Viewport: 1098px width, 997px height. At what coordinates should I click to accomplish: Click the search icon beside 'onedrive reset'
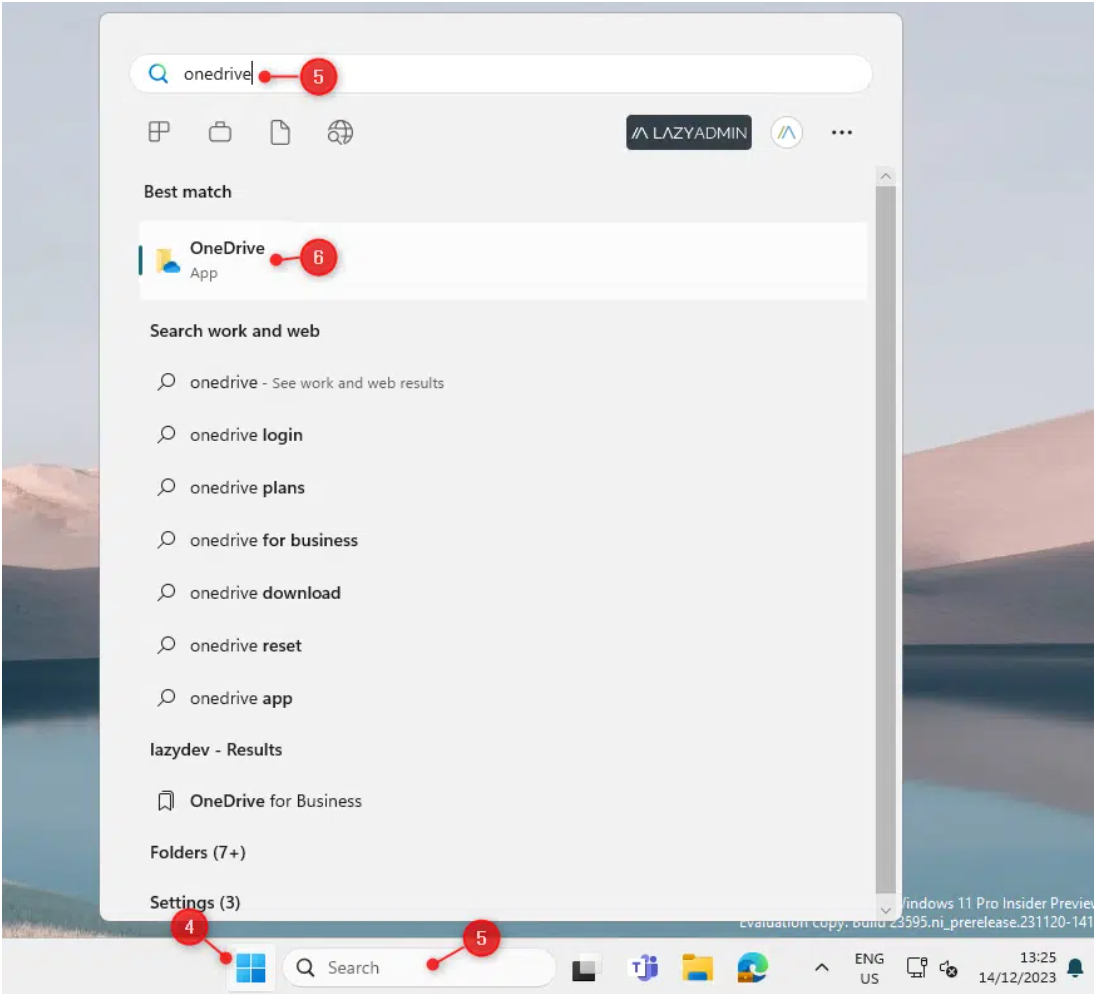click(166, 644)
